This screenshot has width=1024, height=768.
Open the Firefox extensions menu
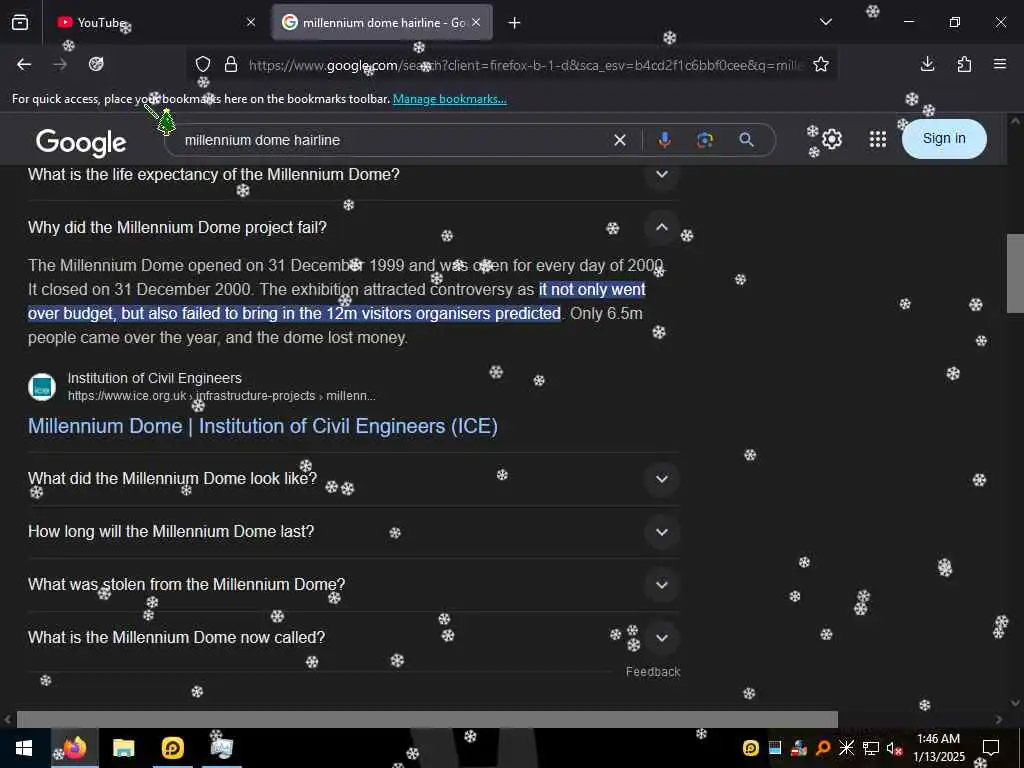pos(964,64)
